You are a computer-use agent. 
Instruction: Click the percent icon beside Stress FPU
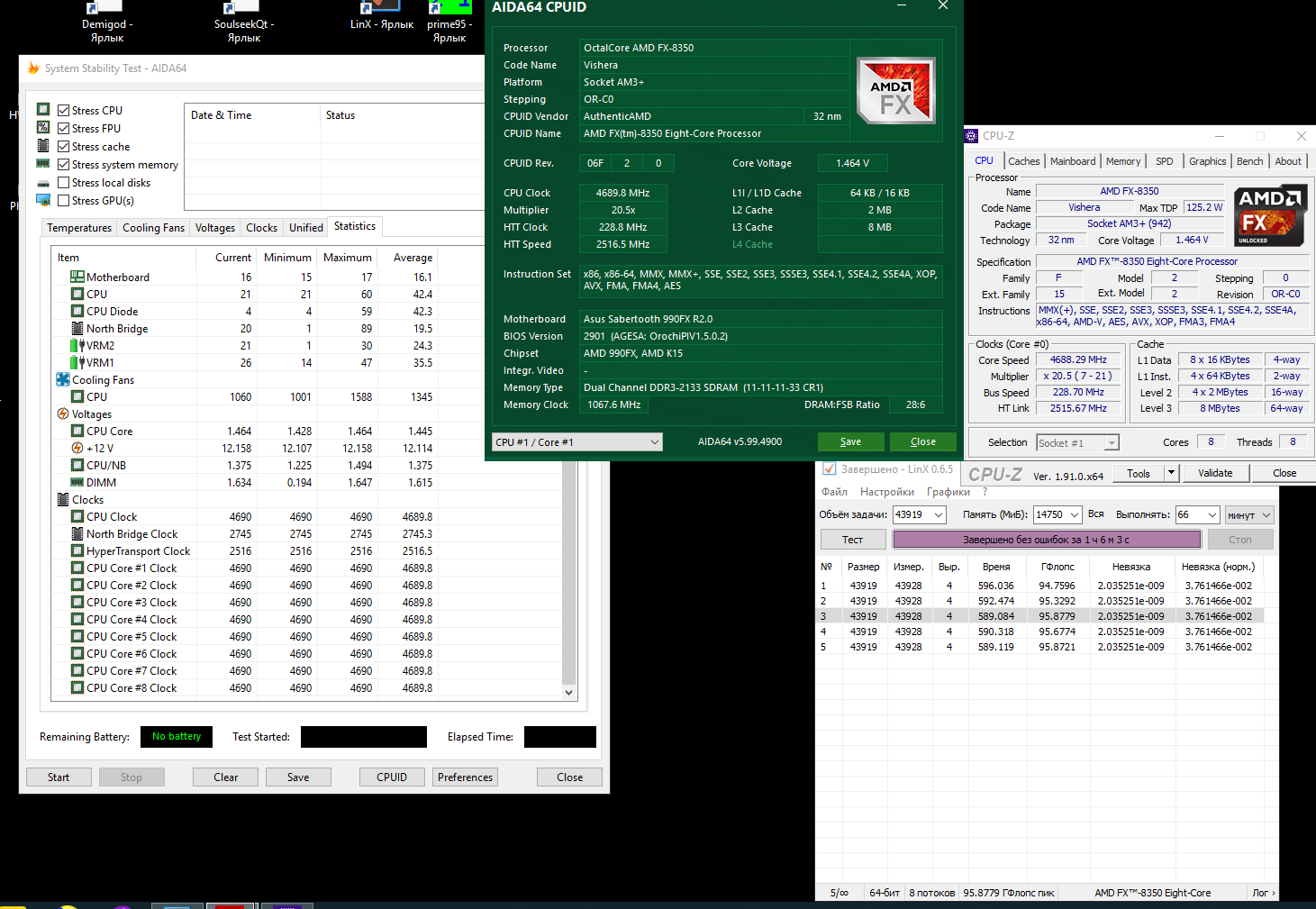43,128
